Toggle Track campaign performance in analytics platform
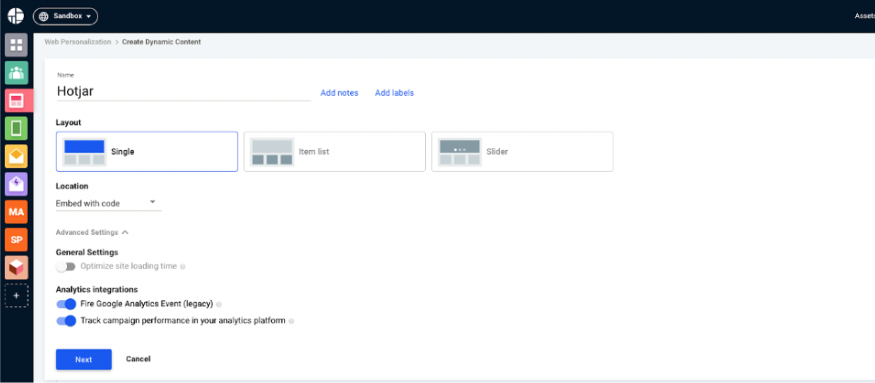875x383 pixels. (x=66, y=321)
